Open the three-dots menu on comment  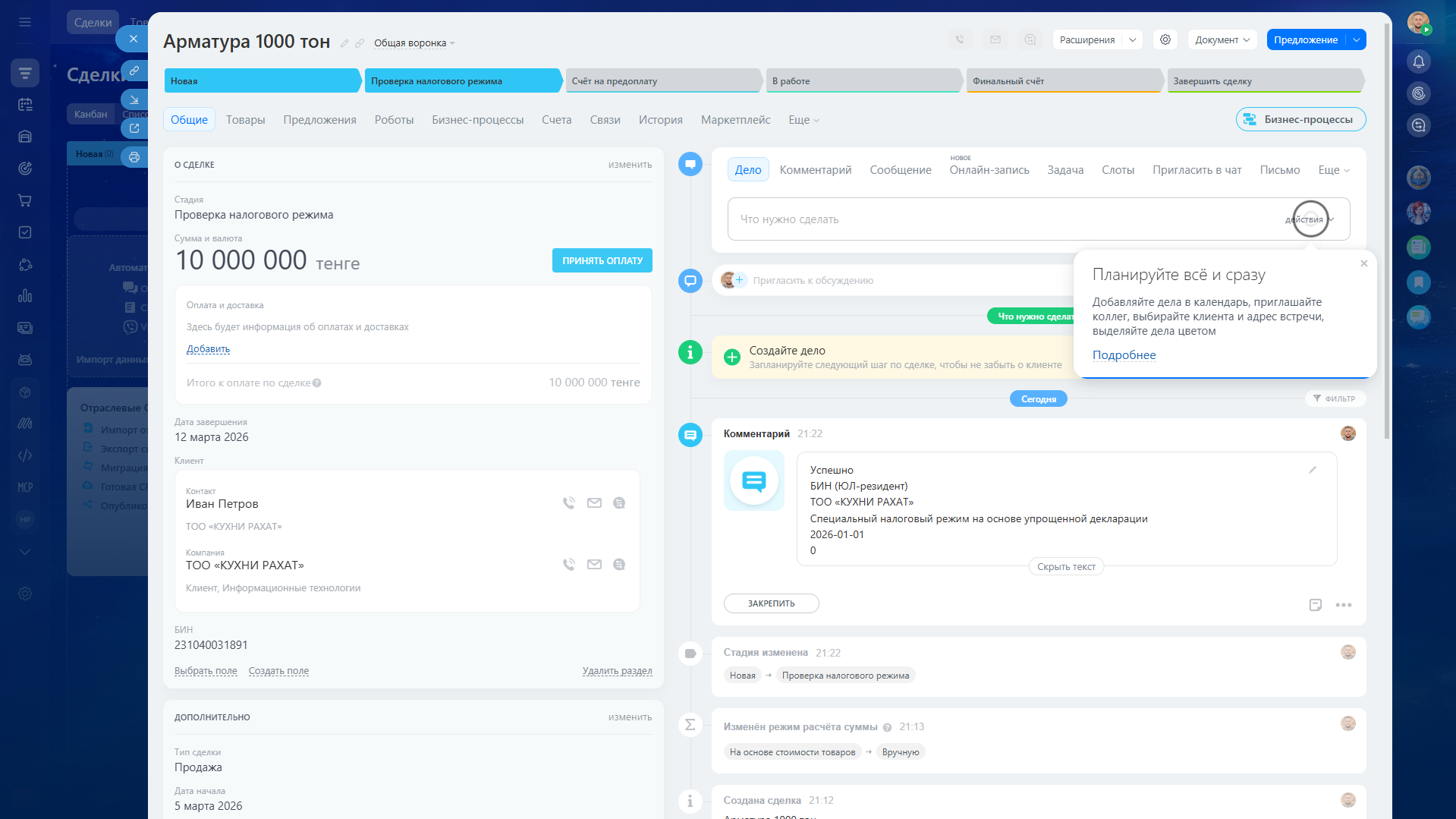(1343, 605)
